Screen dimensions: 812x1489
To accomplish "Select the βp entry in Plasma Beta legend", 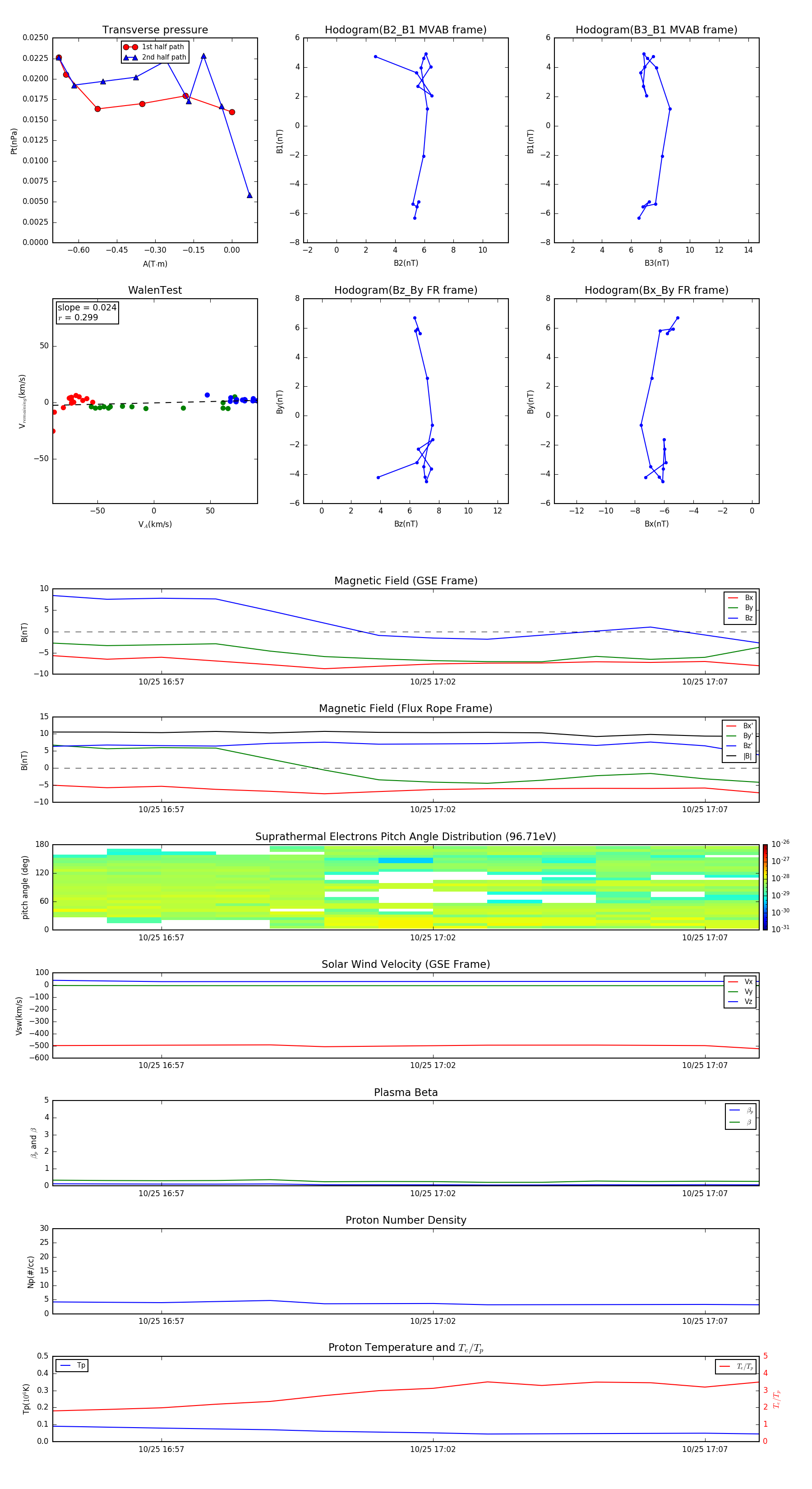I will coord(741,1110).
